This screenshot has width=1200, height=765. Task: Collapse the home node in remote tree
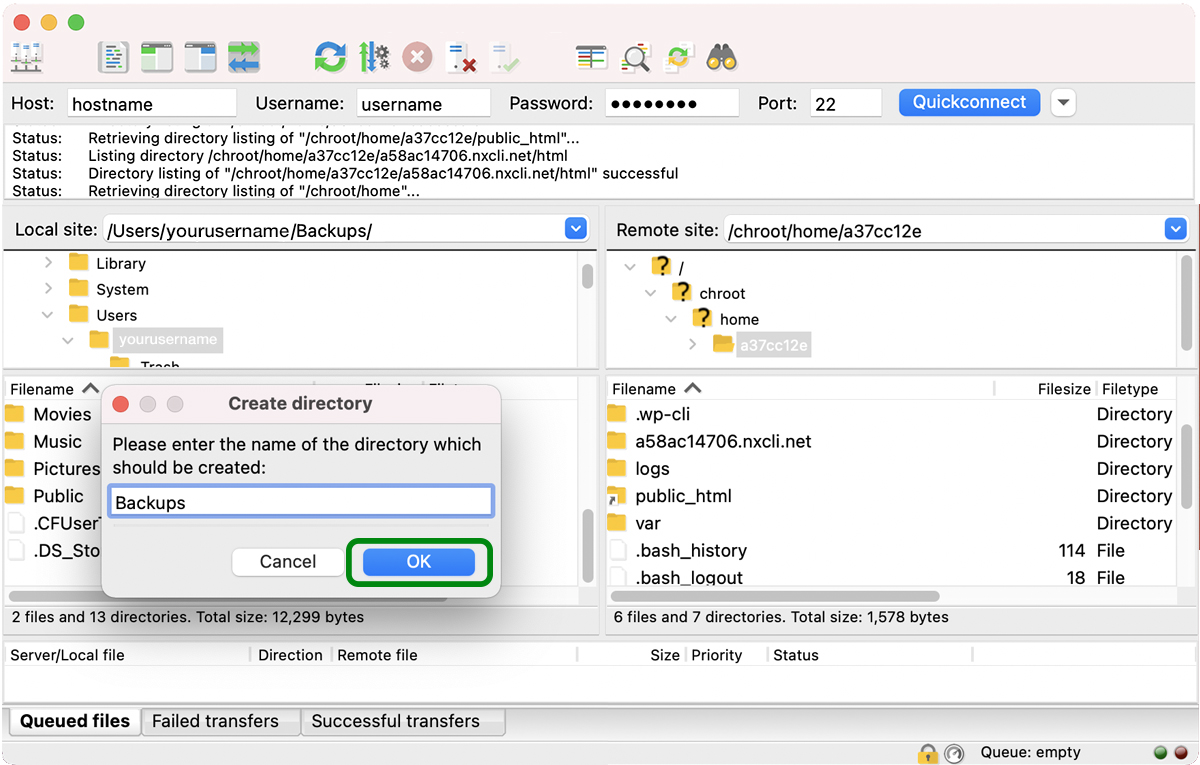(x=672, y=319)
